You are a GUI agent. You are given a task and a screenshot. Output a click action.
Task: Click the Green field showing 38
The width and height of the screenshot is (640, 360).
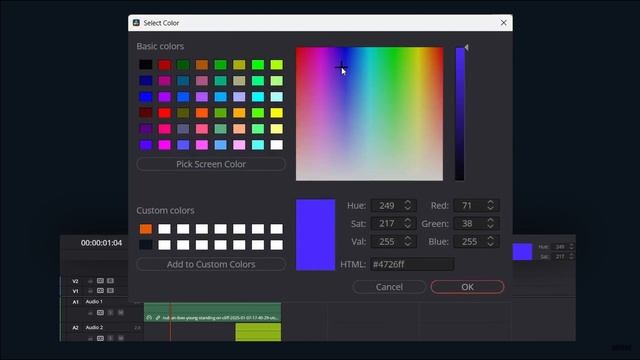point(476,223)
